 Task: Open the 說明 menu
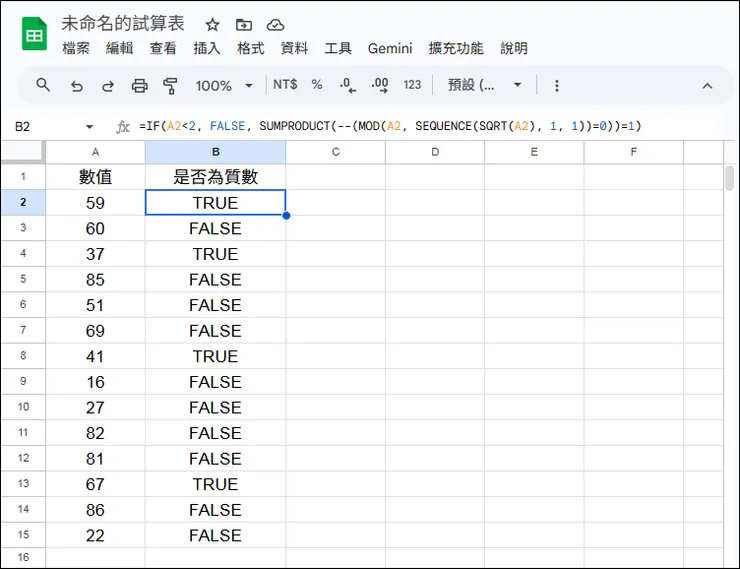[514, 48]
